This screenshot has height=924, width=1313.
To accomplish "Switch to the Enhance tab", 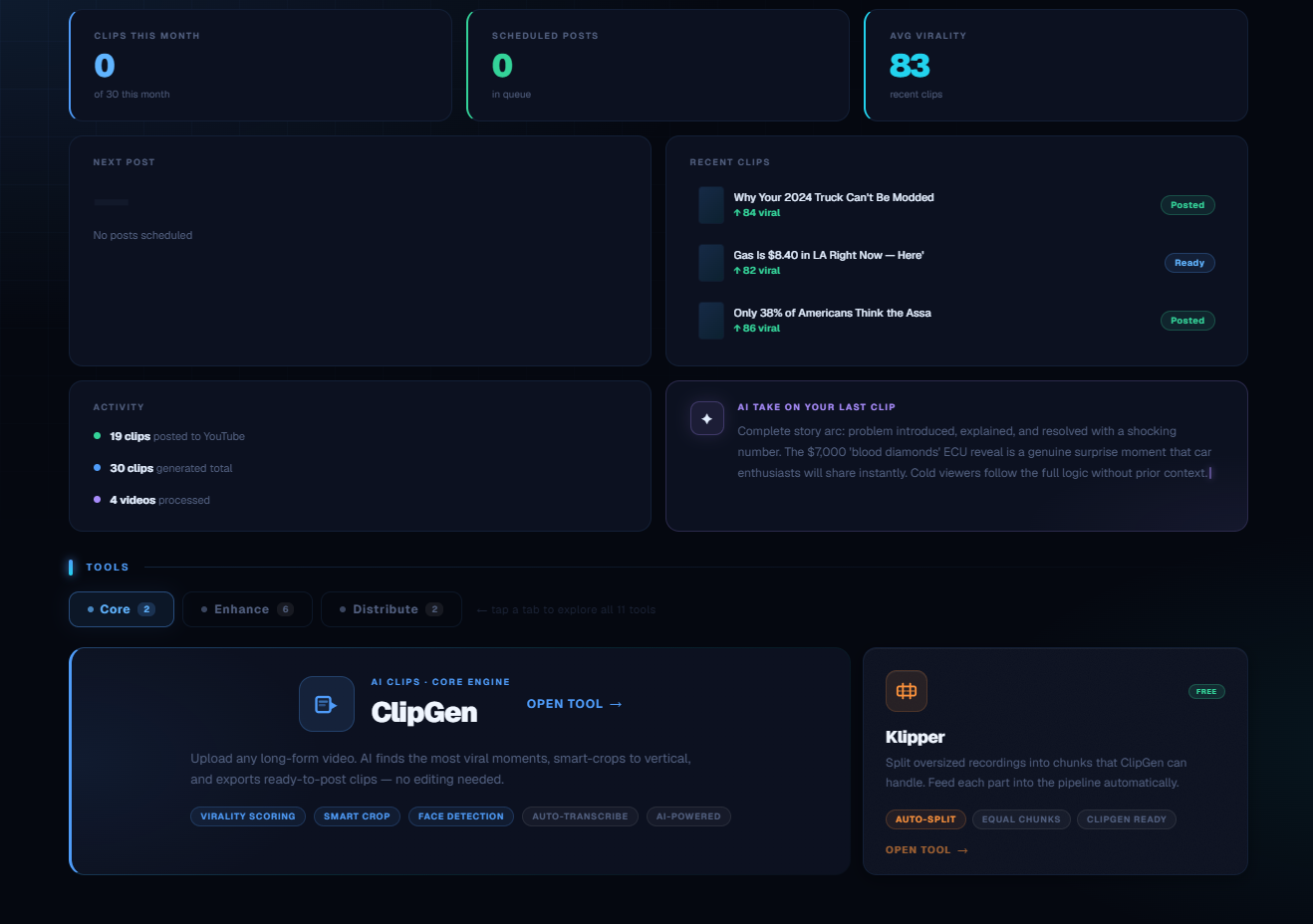I will (247, 609).
